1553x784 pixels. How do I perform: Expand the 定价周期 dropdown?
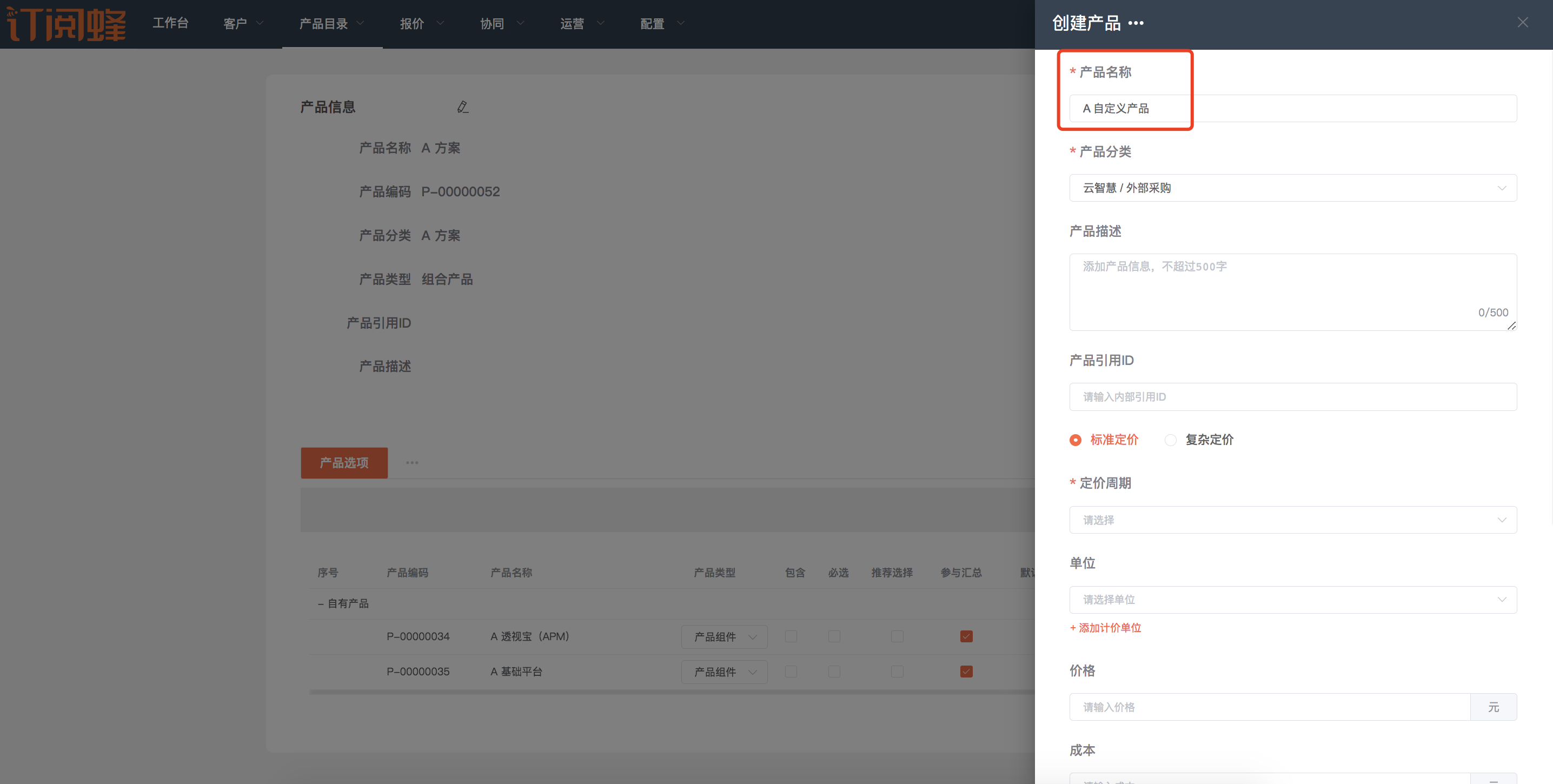coord(1292,520)
